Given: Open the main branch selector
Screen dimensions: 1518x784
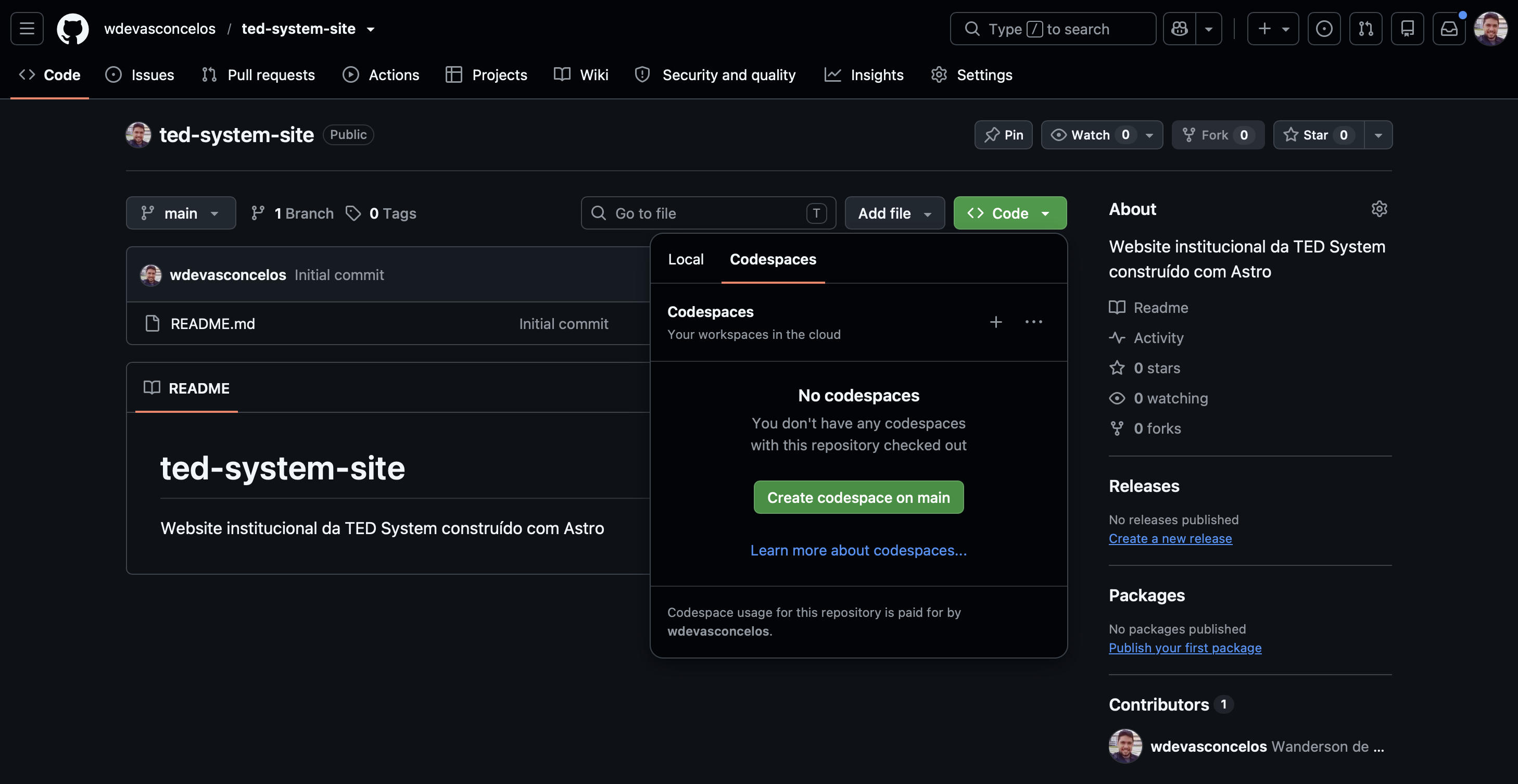Looking at the screenshot, I should pos(181,213).
